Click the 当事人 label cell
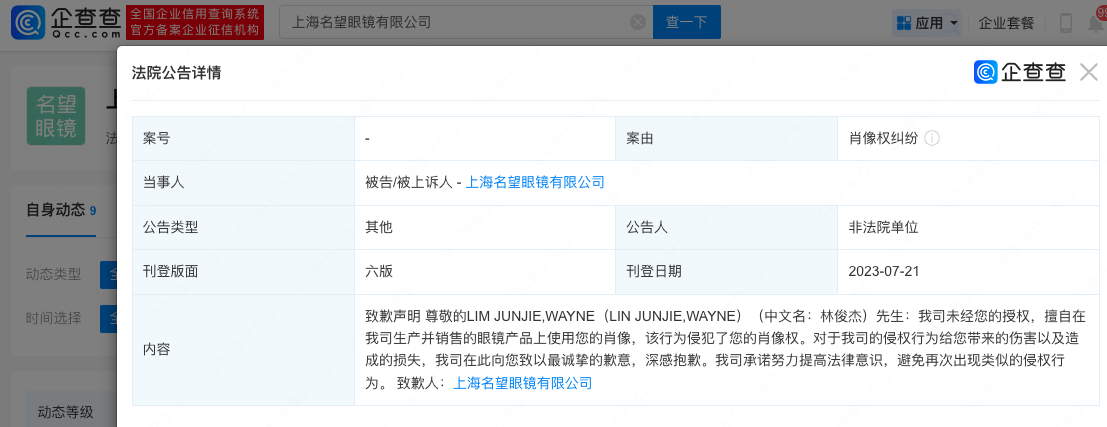The height and width of the screenshot is (427, 1107). (244, 183)
